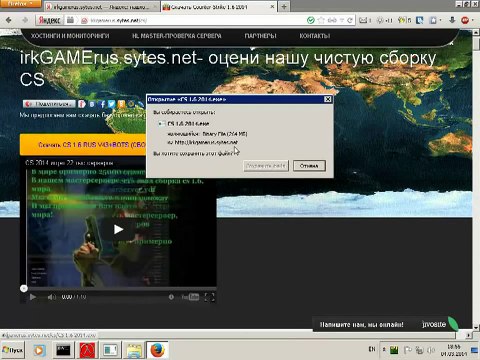
Task: Click the Отмена button in download dialog
Action: (309, 166)
